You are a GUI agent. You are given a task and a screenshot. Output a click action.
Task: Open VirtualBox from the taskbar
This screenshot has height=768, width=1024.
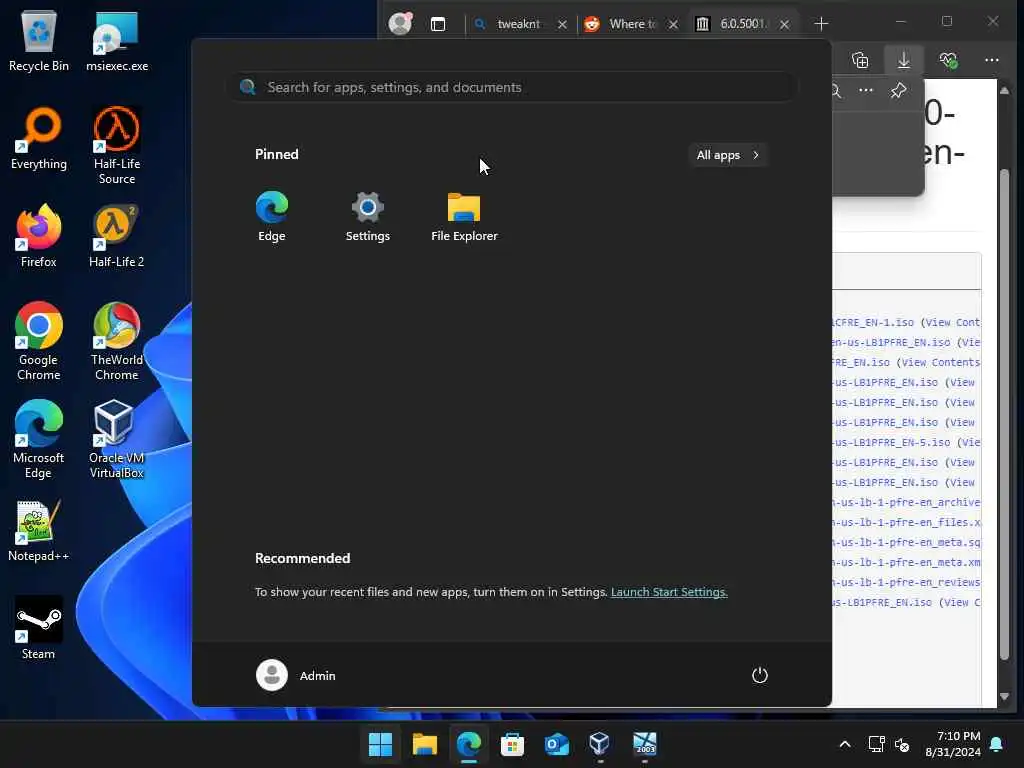pyautogui.click(x=600, y=744)
